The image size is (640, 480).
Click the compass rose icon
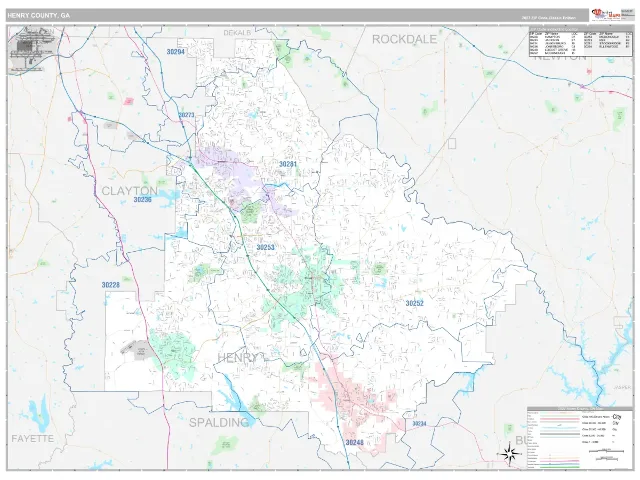point(511,453)
